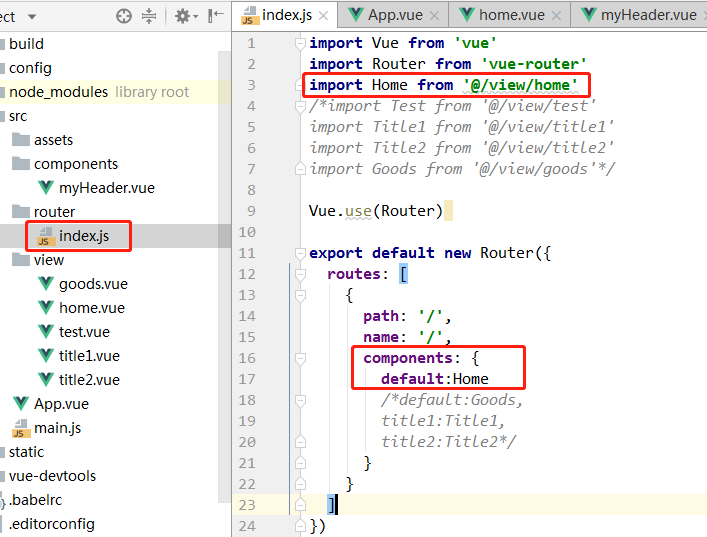Click the router folder icon
The width and height of the screenshot is (707, 537).
click(x=21, y=211)
